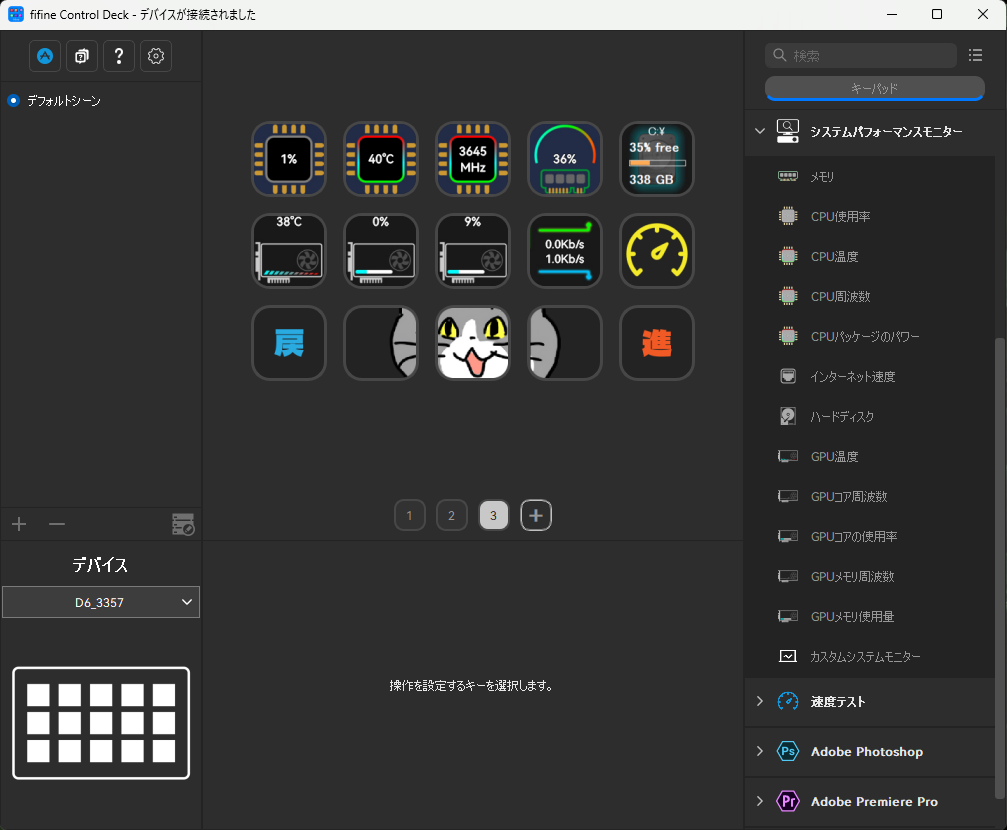1007x830 pixels.
Task: Open the D6_3357 device dropdown
Action: (101, 602)
